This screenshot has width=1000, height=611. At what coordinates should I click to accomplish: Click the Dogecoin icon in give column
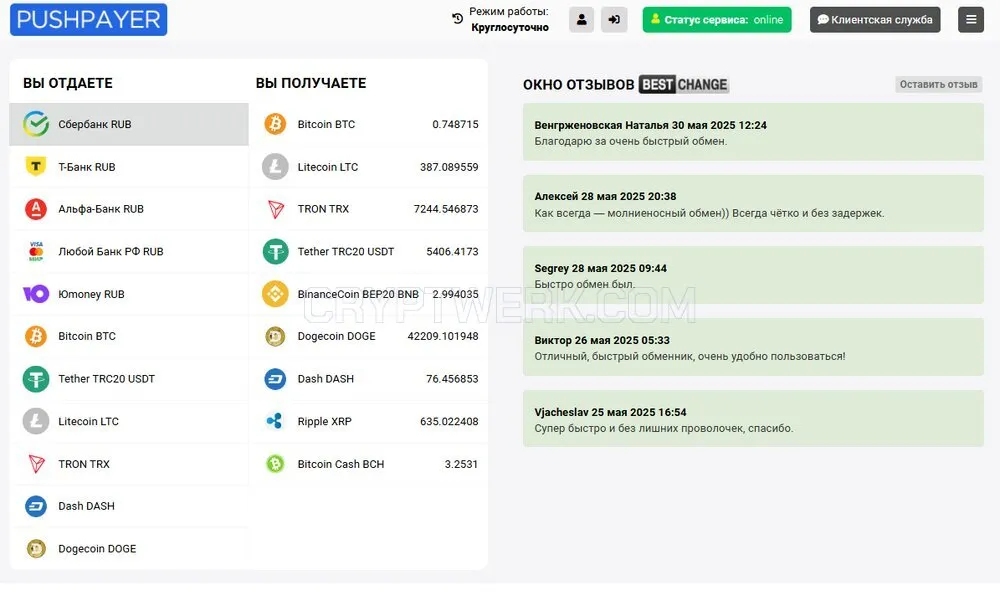click(x=36, y=548)
